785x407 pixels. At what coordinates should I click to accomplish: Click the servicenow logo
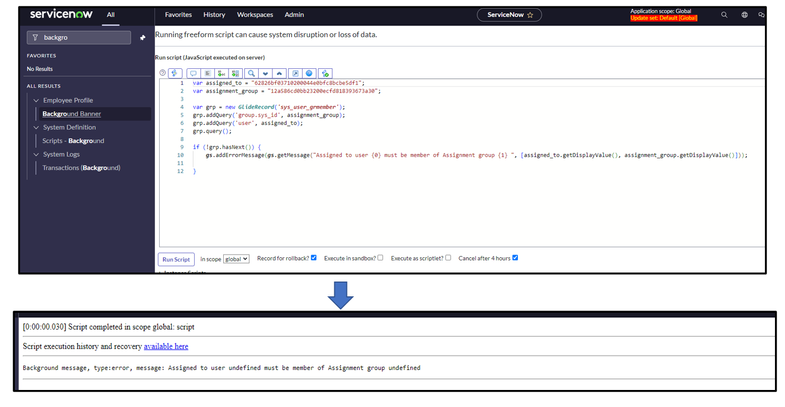point(61,14)
